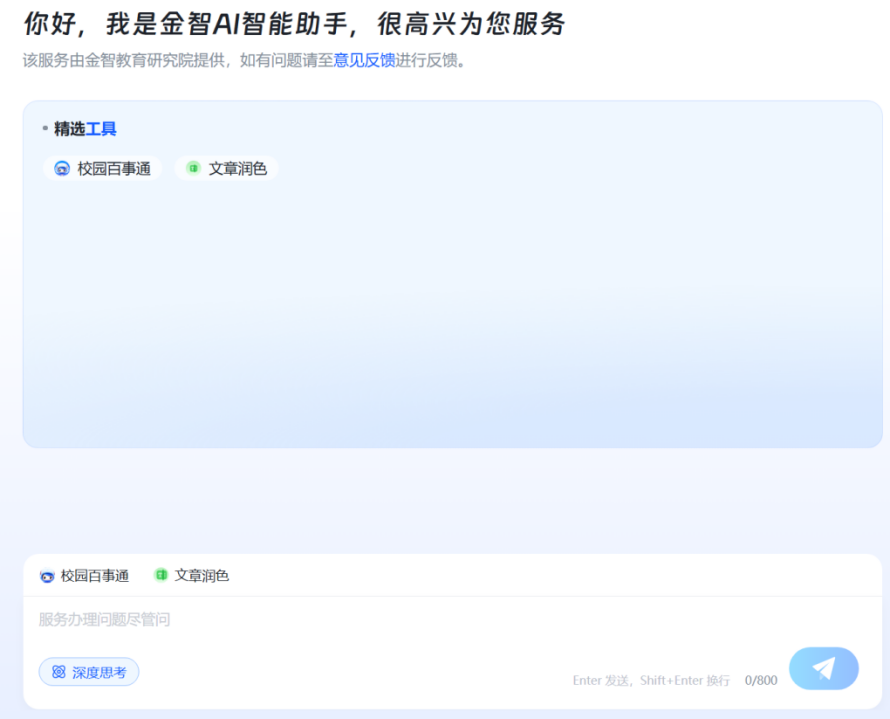Click the Enter 发送 Shift+Enter 换行 hint text
Screen dimensions: 890x719
click(651, 680)
